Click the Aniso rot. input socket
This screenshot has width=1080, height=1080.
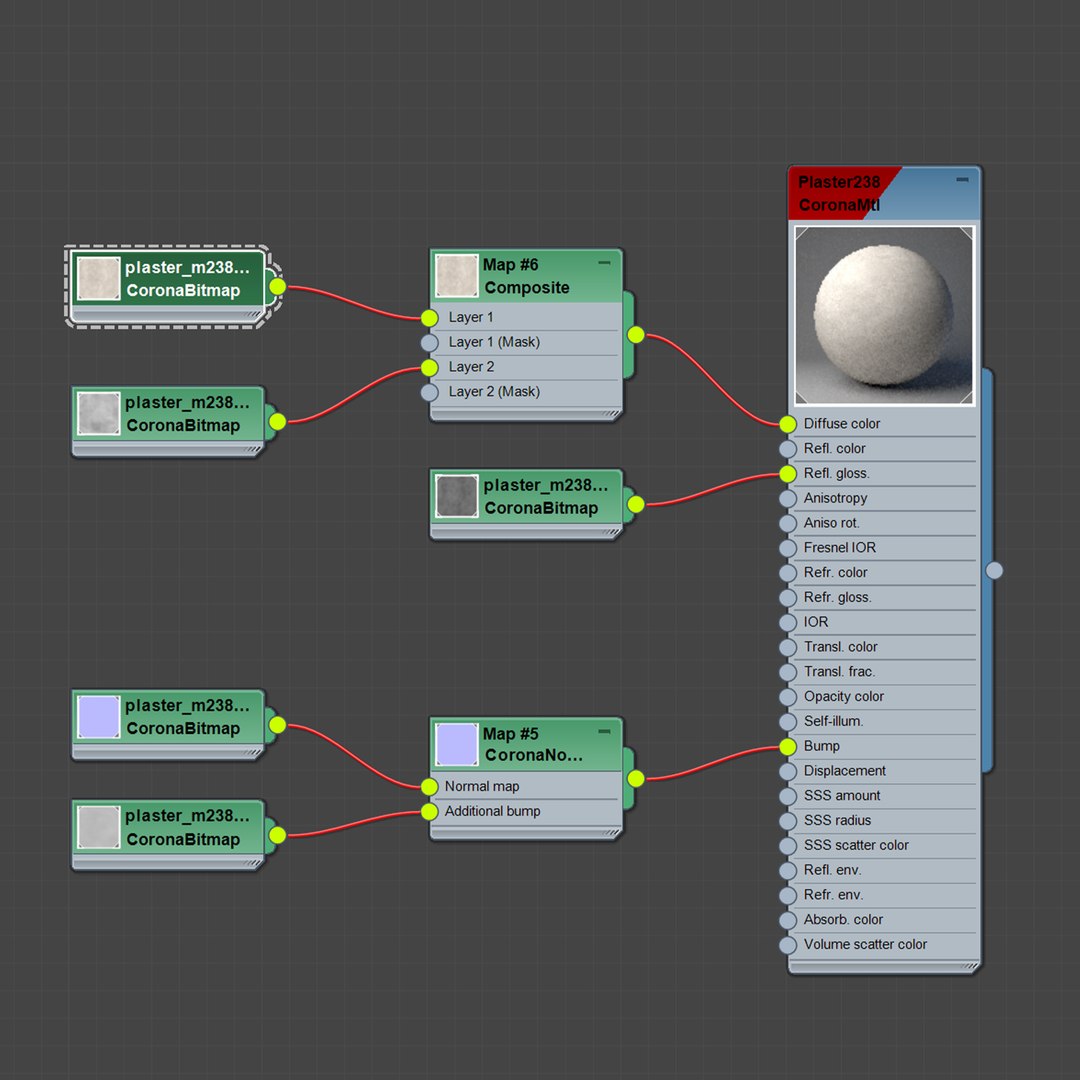pyautogui.click(x=788, y=523)
